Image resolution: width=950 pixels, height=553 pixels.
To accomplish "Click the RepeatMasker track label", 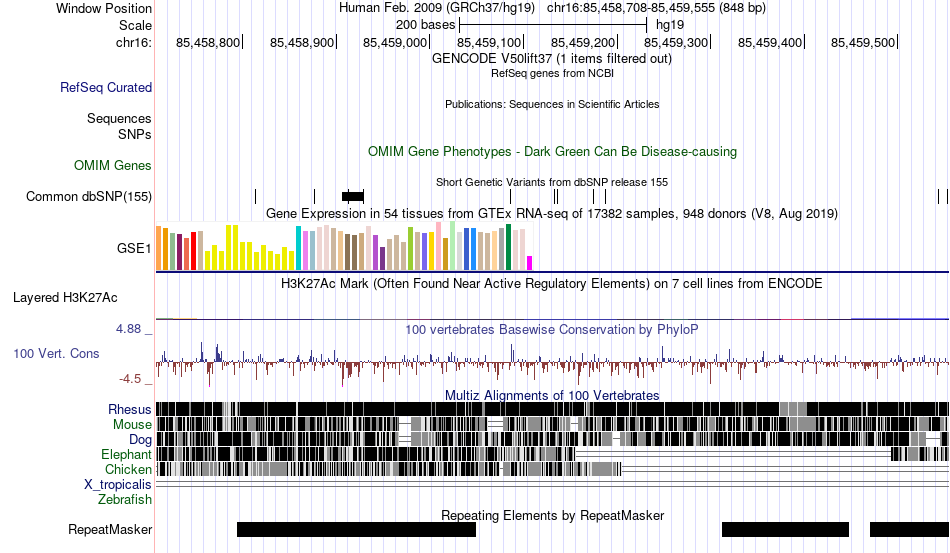I will (x=110, y=529).
